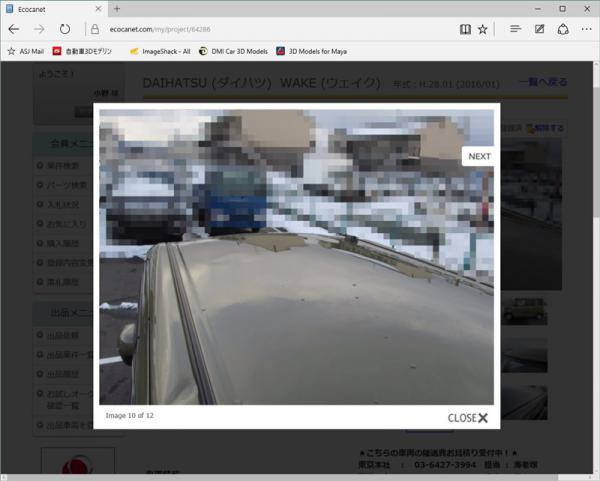Open the more actions ellipsis menu

586,29
